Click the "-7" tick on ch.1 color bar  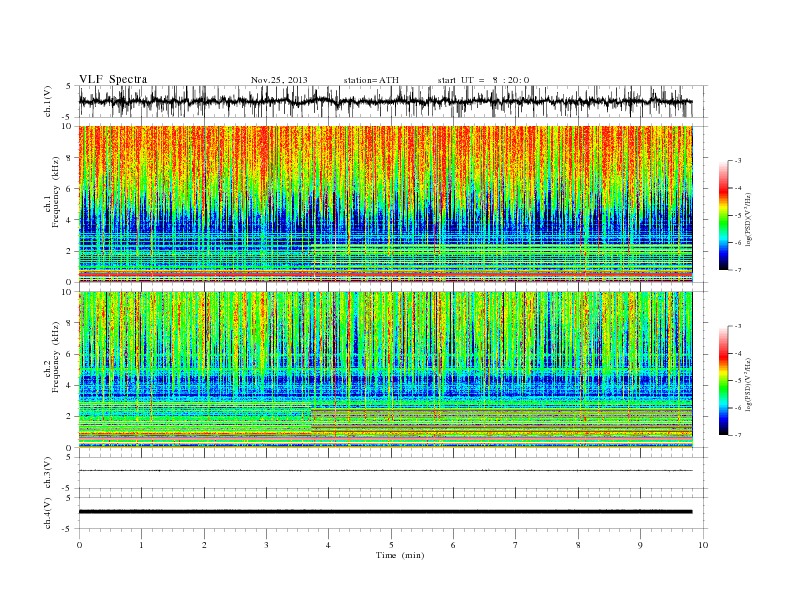tap(738, 270)
